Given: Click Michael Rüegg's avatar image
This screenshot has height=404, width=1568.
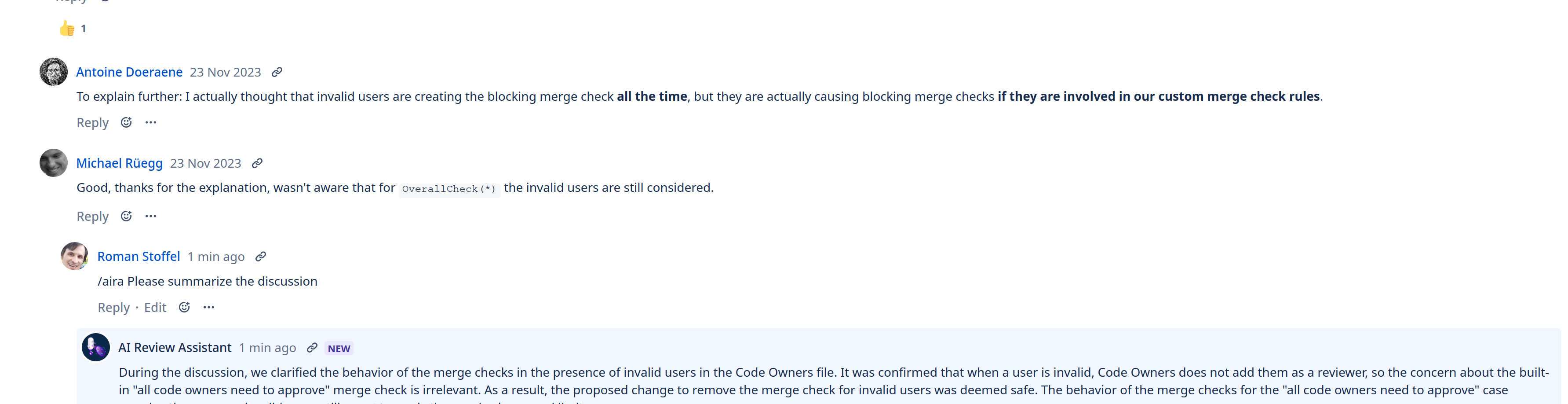Looking at the screenshot, I should (54, 163).
